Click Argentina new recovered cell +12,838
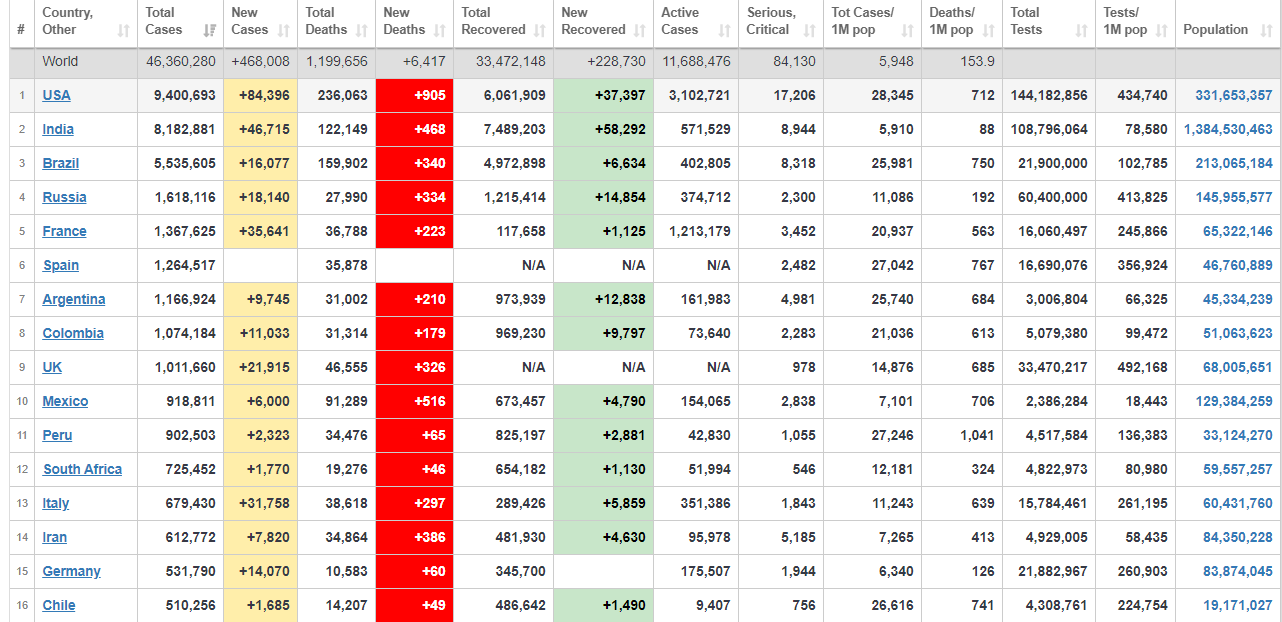Screen dimensions: 1282x622 point(603,299)
